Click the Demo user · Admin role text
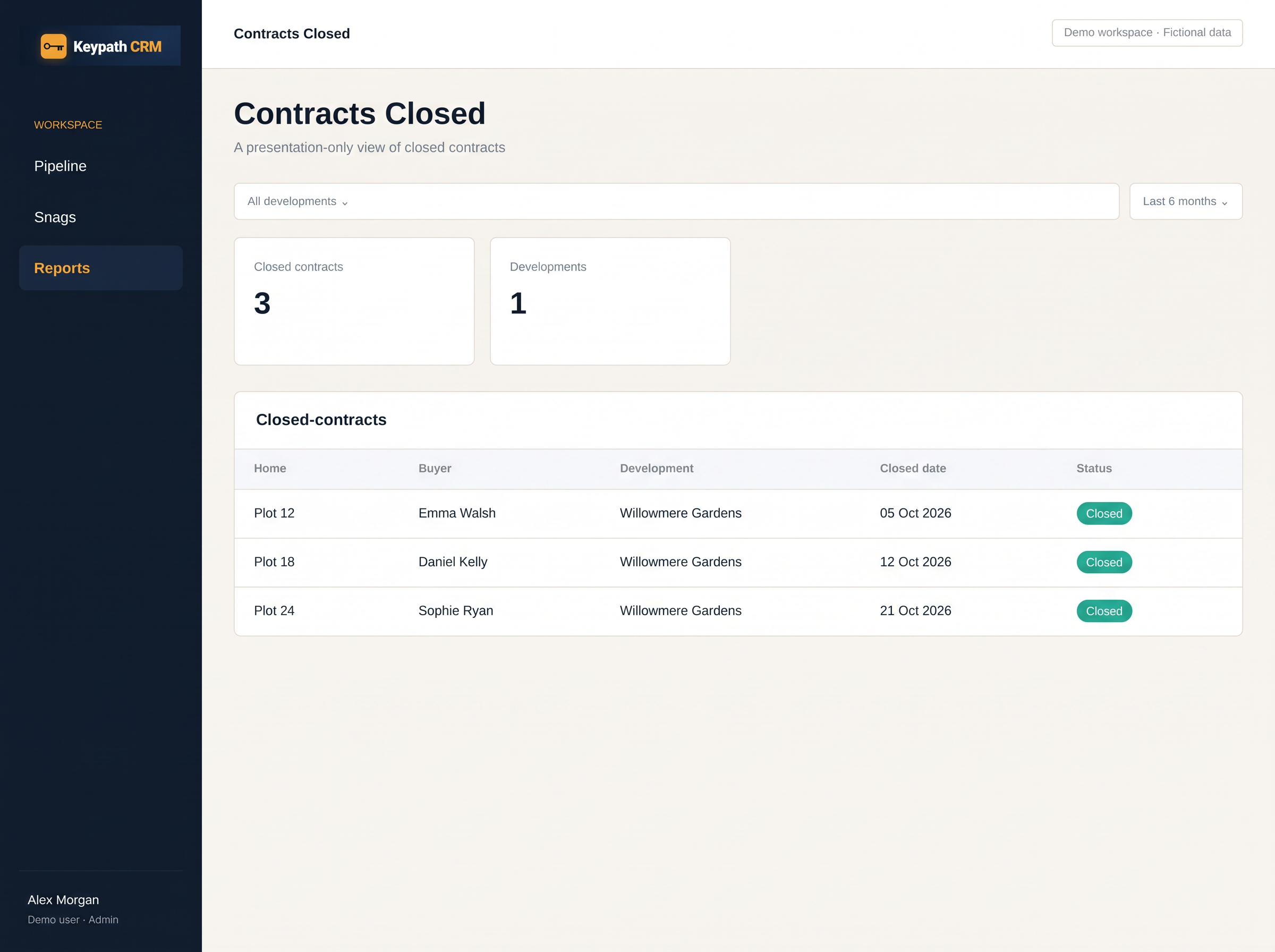Screen dimensions: 1275x952 [x=73, y=920]
